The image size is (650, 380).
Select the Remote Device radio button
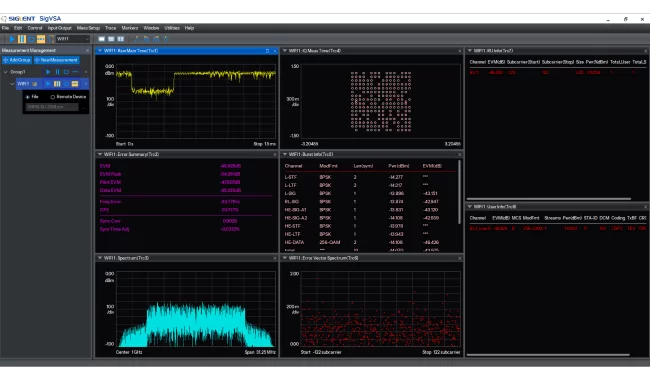point(53,97)
